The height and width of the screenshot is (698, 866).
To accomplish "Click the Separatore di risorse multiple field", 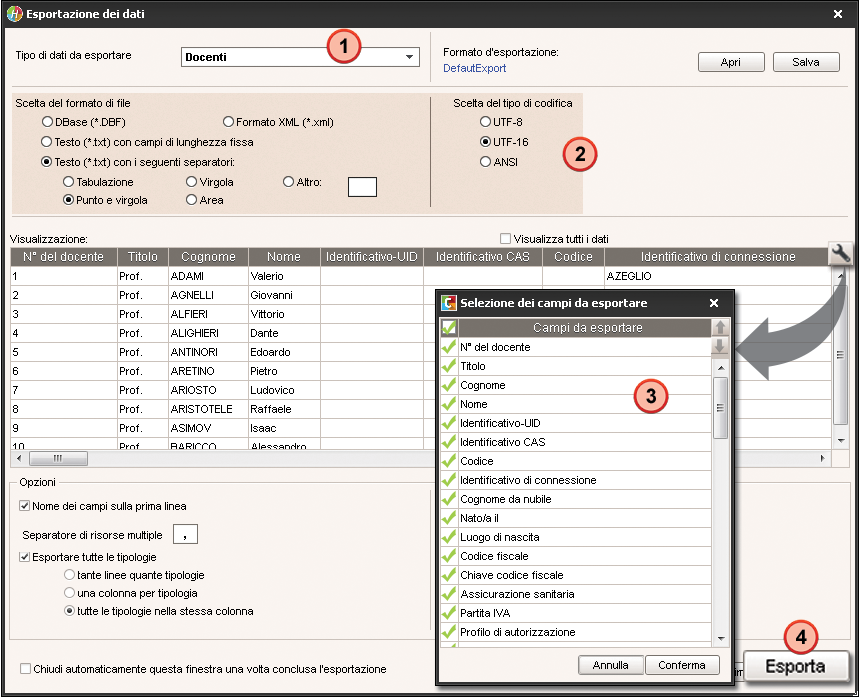I will coord(186,534).
